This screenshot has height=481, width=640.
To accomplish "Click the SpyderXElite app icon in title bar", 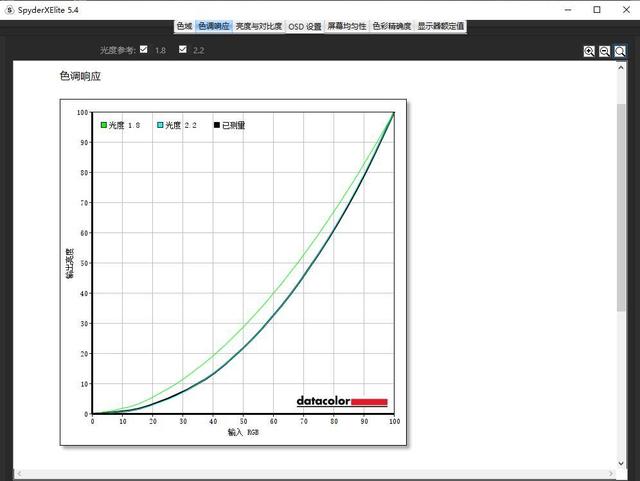I will click(x=9, y=10).
